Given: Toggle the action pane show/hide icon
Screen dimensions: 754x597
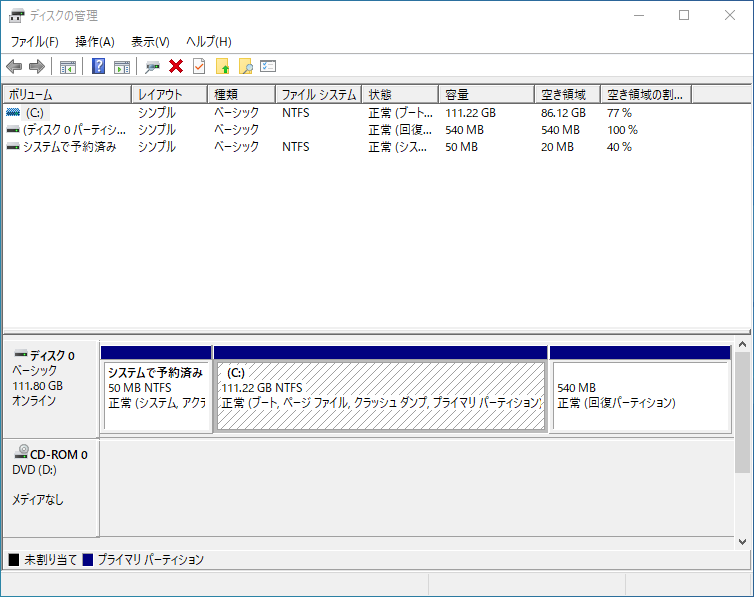Looking at the screenshot, I should (x=122, y=67).
